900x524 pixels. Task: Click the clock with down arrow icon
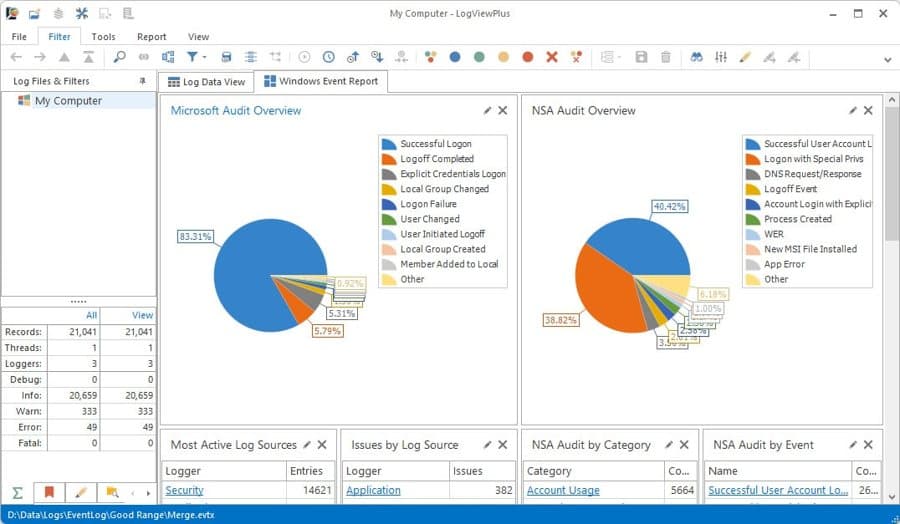click(377, 57)
